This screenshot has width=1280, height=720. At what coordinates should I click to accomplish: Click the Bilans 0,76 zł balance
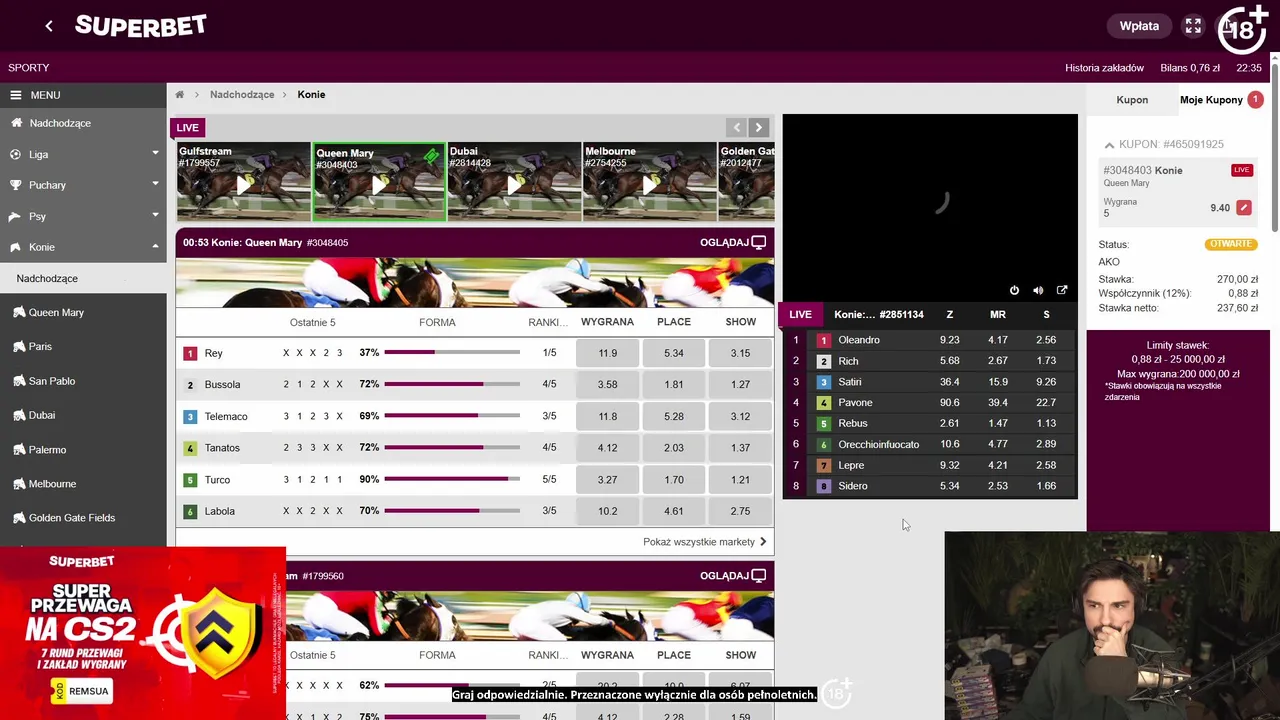[x=1190, y=68]
